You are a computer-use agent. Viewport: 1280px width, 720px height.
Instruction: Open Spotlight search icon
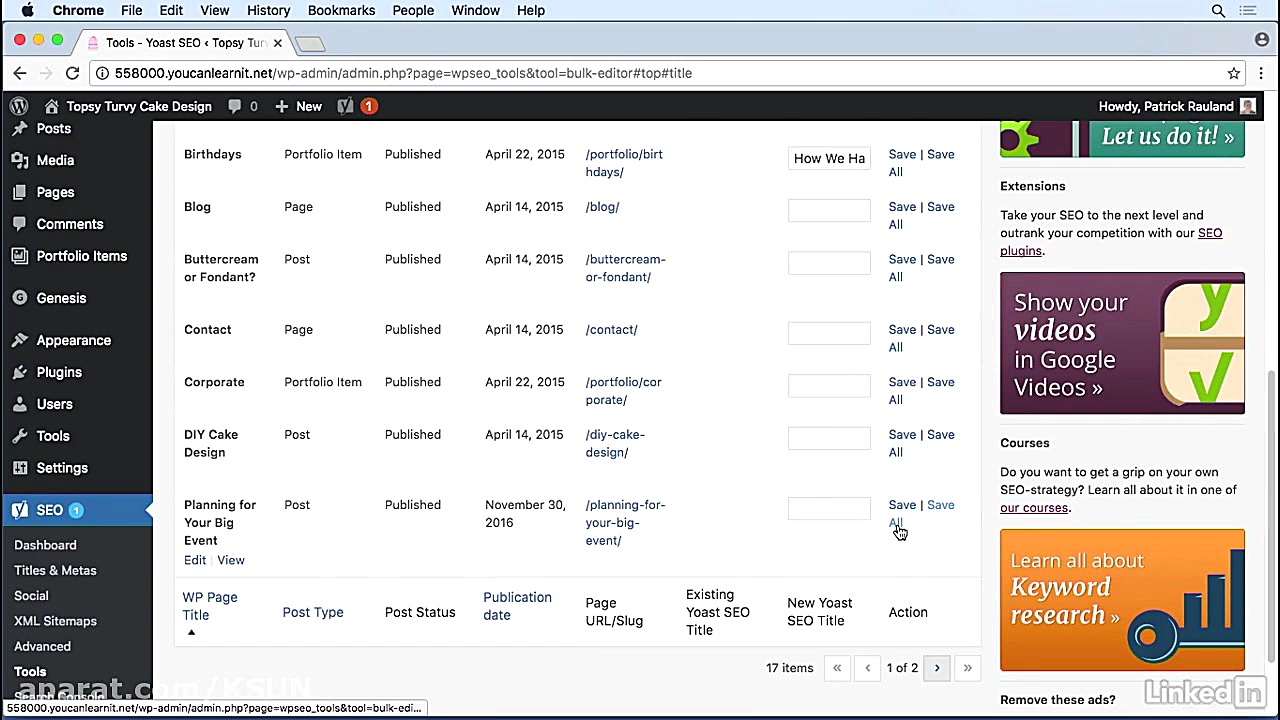(1218, 10)
